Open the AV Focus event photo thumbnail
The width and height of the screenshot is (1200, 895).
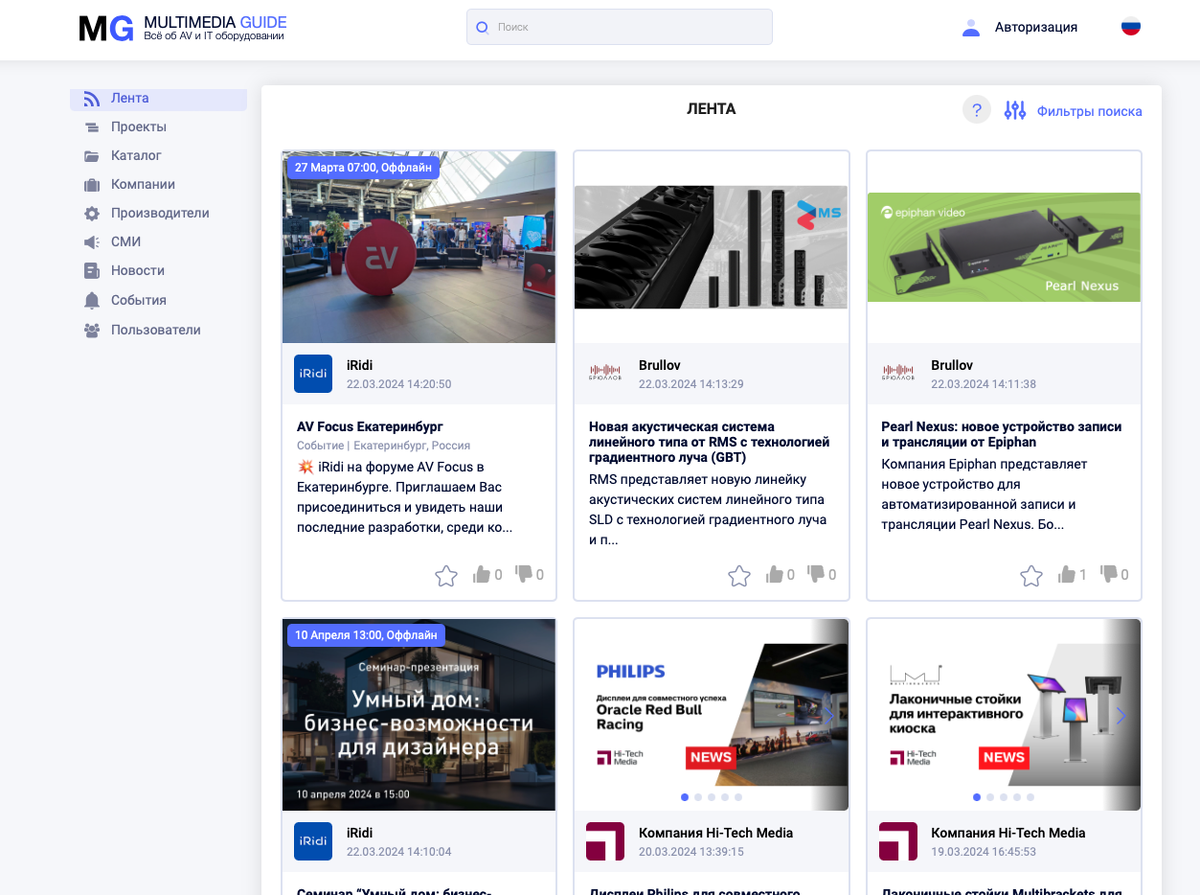click(x=419, y=247)
